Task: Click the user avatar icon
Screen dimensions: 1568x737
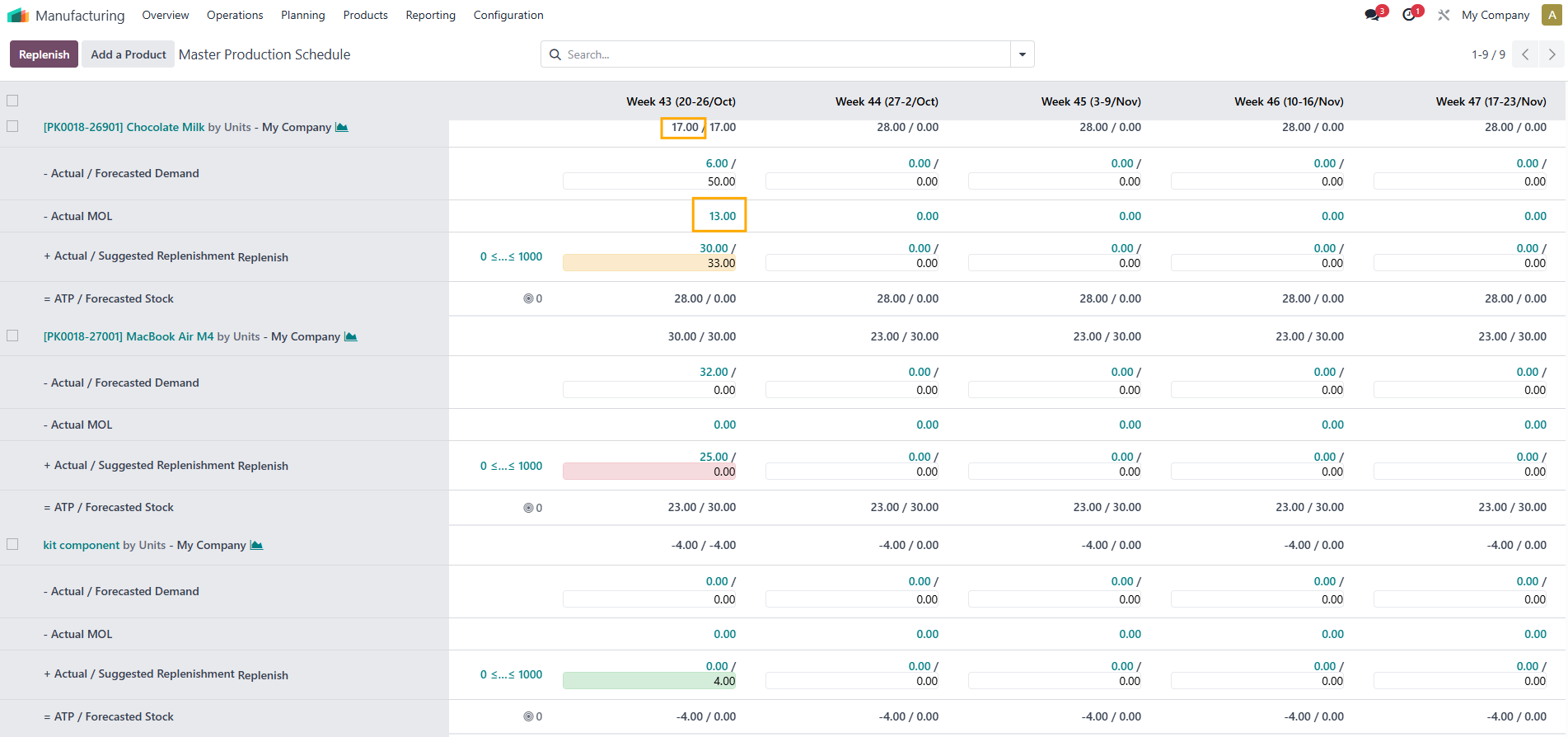Action: [x=1552, y=15]
